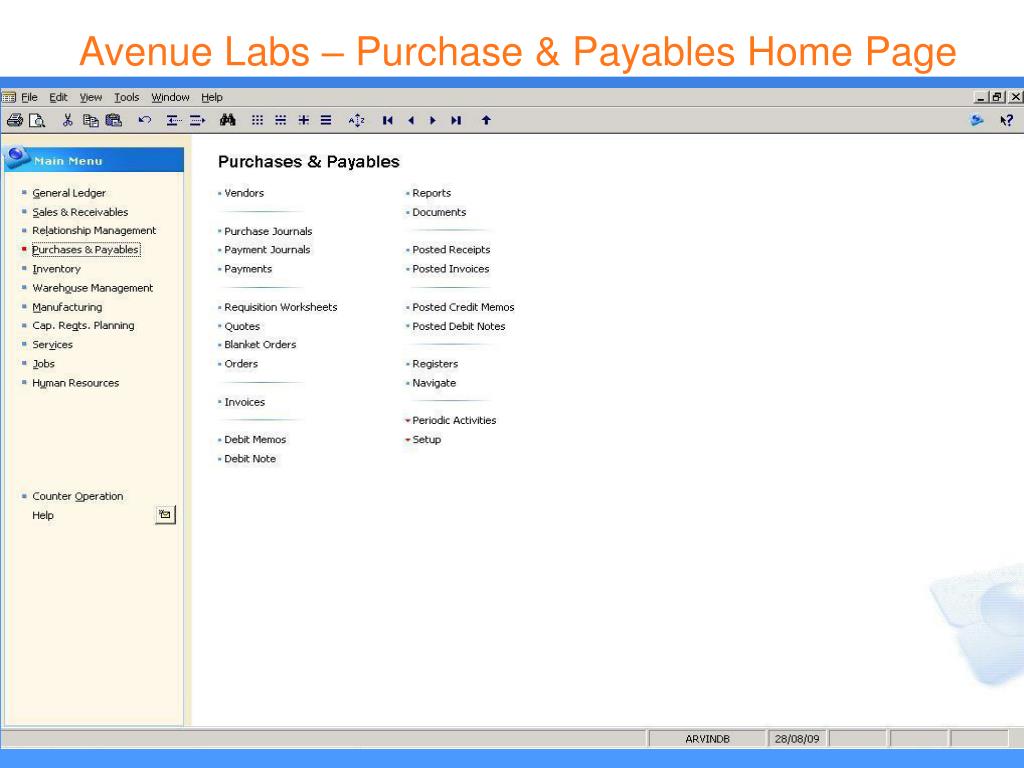Click the small button beside Help in sidebar

[165, 515]
